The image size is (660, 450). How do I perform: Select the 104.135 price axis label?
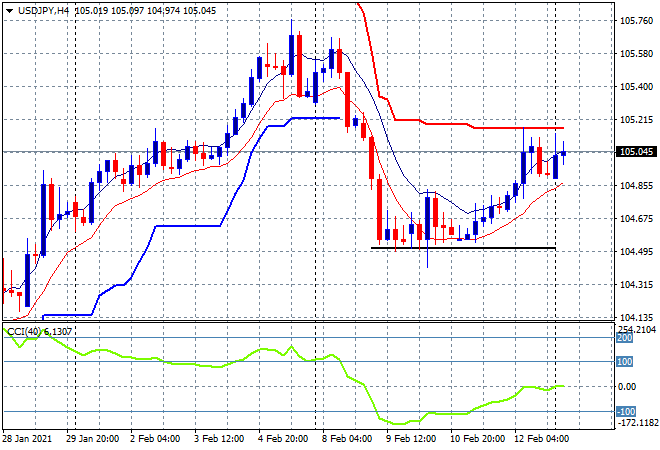pyautogui.click(x=636, y=317)
